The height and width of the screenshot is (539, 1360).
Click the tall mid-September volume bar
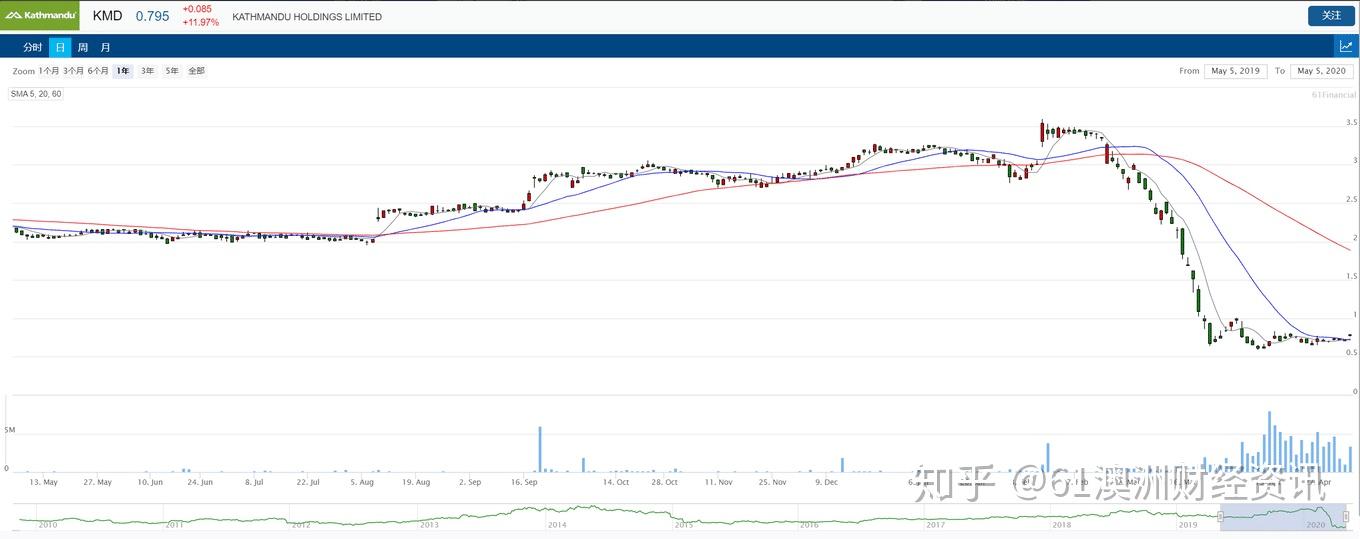[x=540, y=449]
